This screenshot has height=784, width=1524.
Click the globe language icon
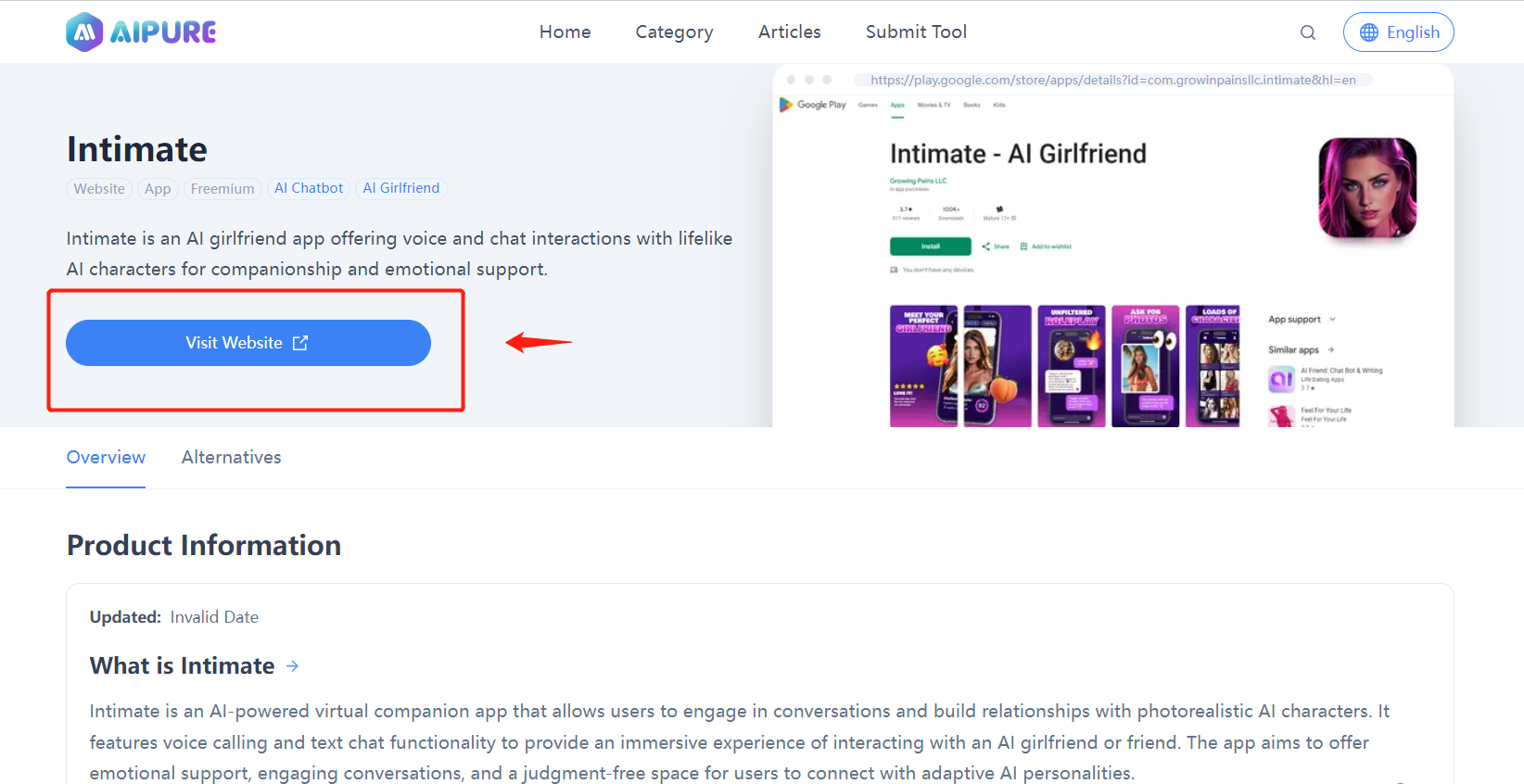coord(1369,32)
